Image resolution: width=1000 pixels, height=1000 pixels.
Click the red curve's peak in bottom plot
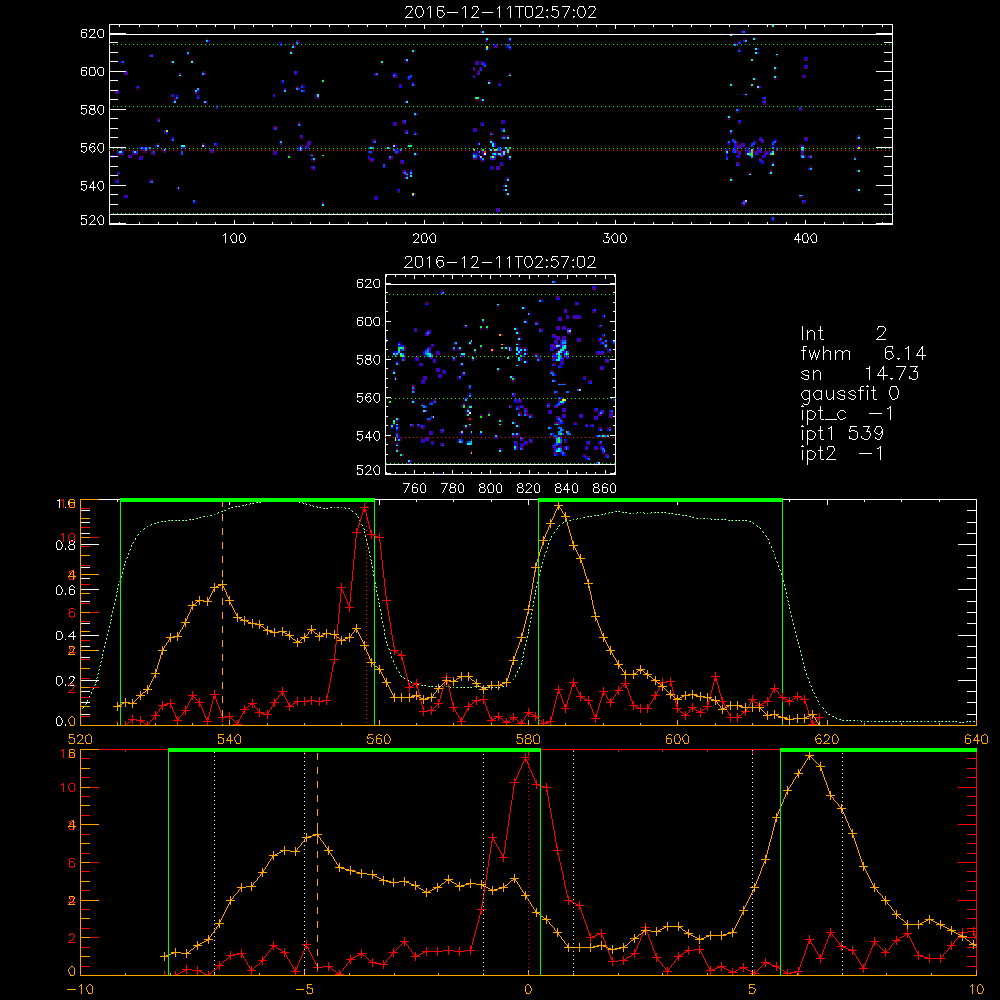tap(526, 758)
